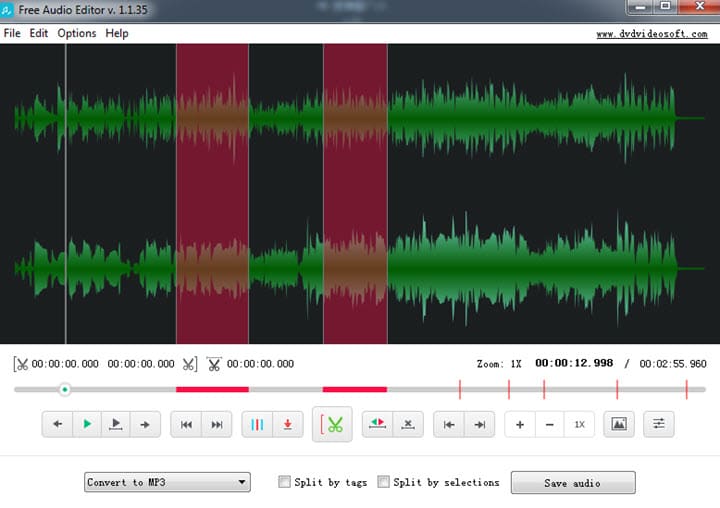Image resolution: width=720 pixels, height=508 pixels.
Task: Click the Save audio button
Action: coord(572,483)
